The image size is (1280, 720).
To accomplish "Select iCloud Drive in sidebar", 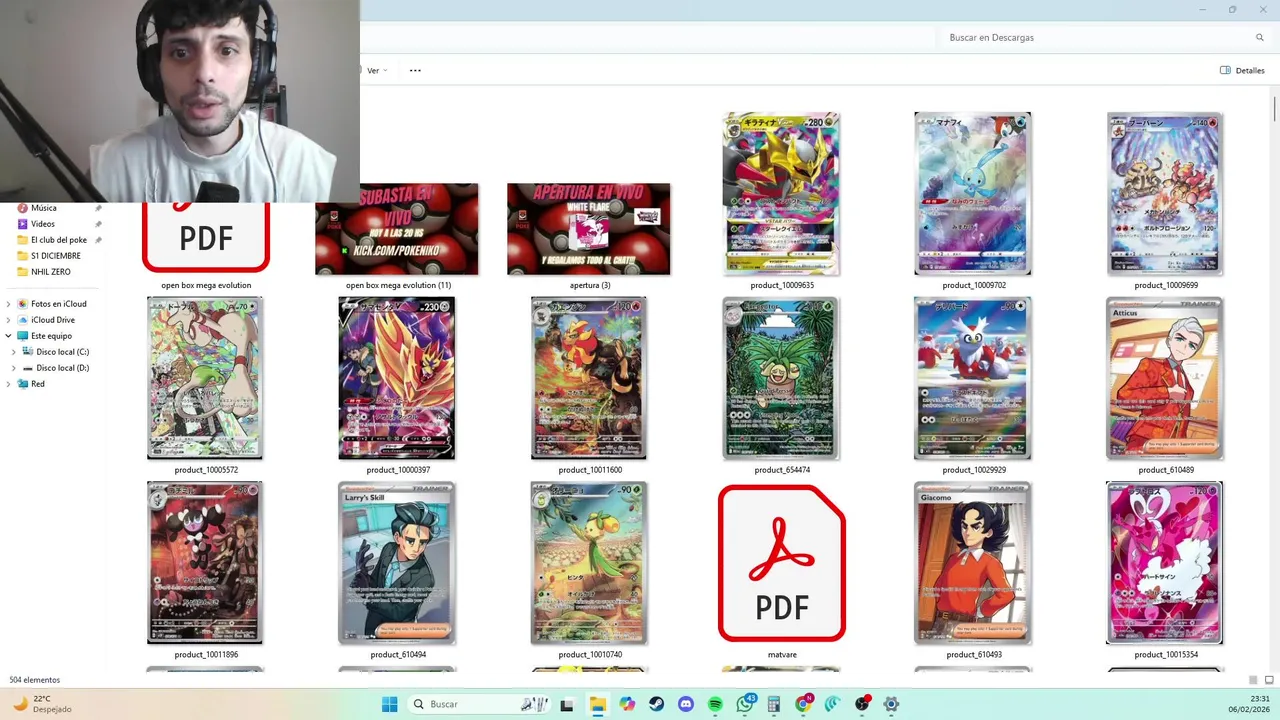I will [52, 320].
